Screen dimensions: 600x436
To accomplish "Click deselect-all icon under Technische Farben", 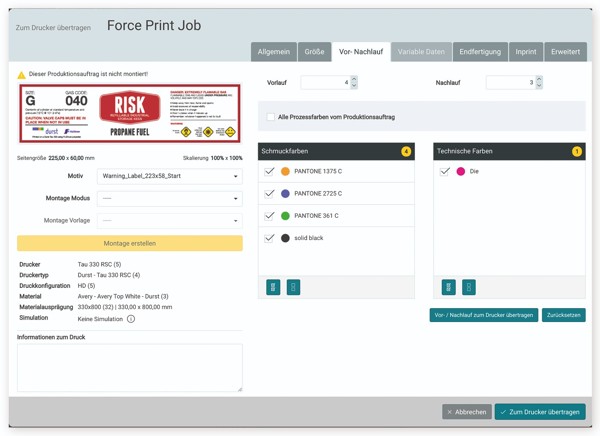I will [468, 287].
